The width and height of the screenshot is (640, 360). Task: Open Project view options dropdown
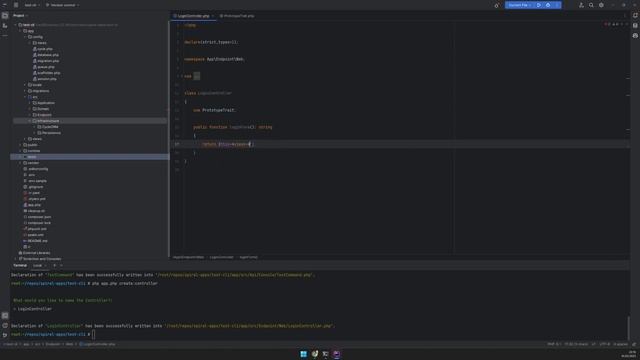20,16
